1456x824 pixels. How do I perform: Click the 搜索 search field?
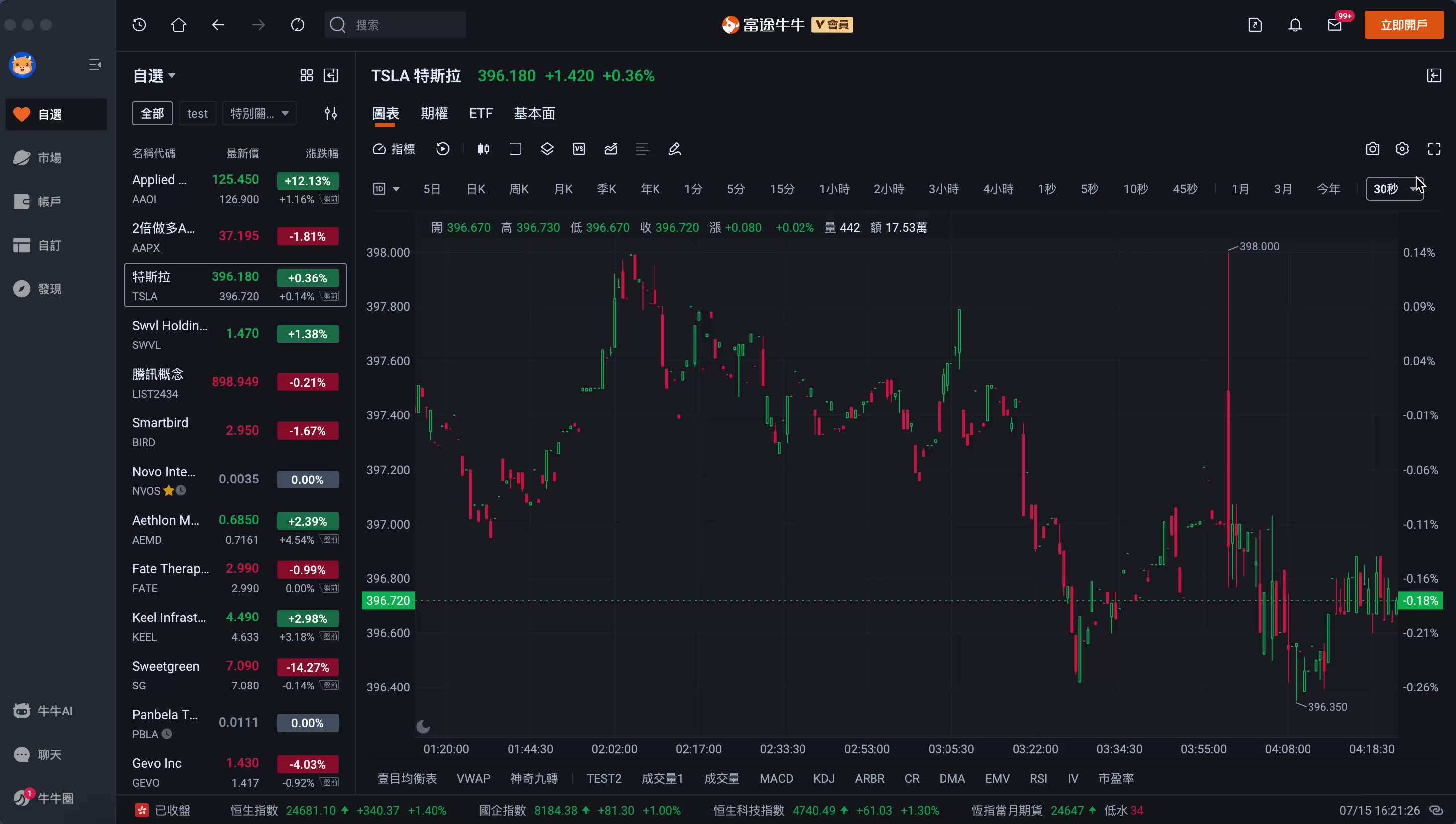pyautogui.click(x=395, y=25)
